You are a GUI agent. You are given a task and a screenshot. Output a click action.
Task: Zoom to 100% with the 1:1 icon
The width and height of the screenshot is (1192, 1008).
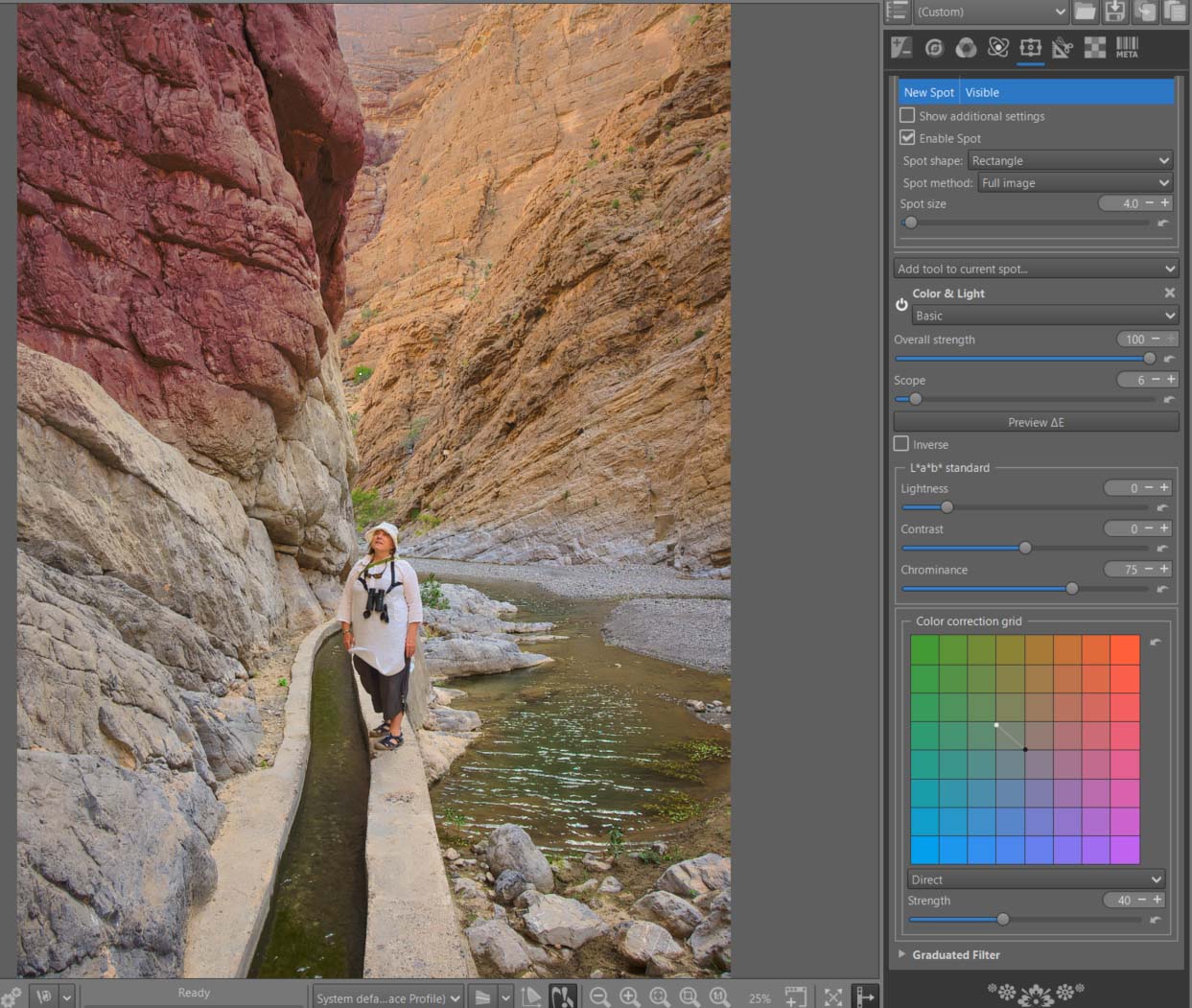coord(719,997)
